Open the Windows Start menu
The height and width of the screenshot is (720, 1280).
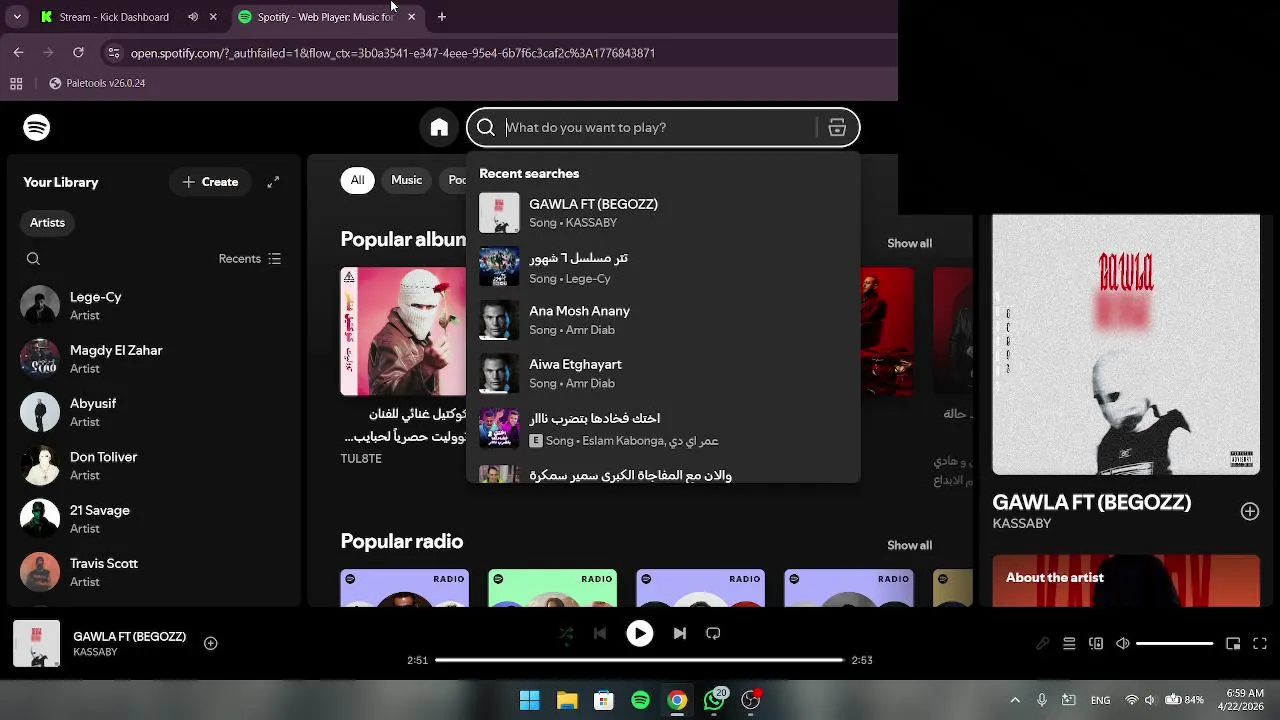[x=530, y=700]
